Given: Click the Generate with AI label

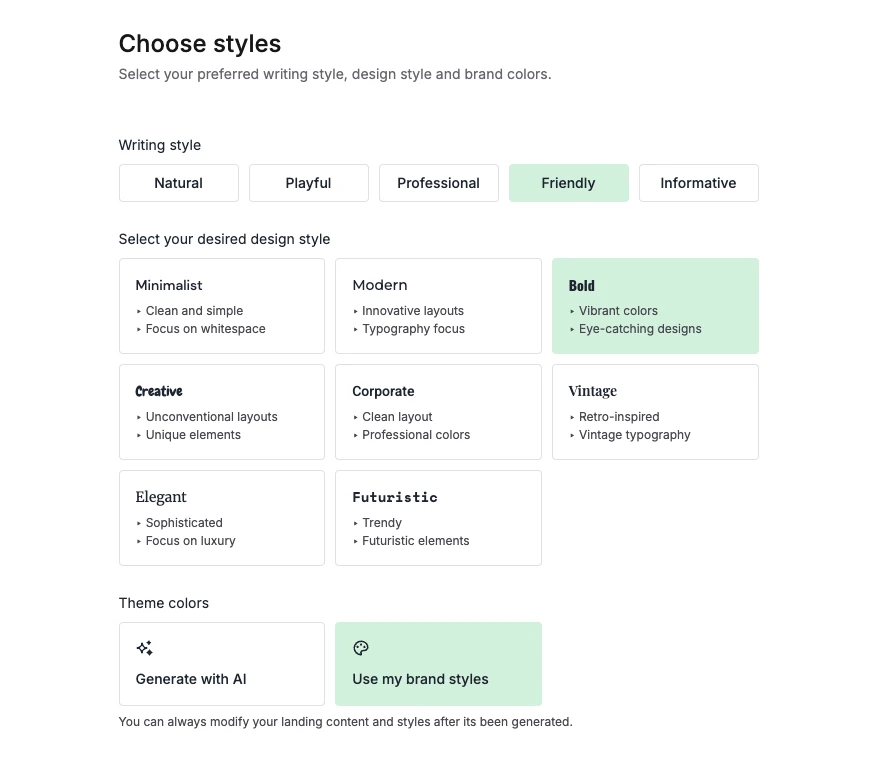Looking at the screenshot, I should coord(191,679).
